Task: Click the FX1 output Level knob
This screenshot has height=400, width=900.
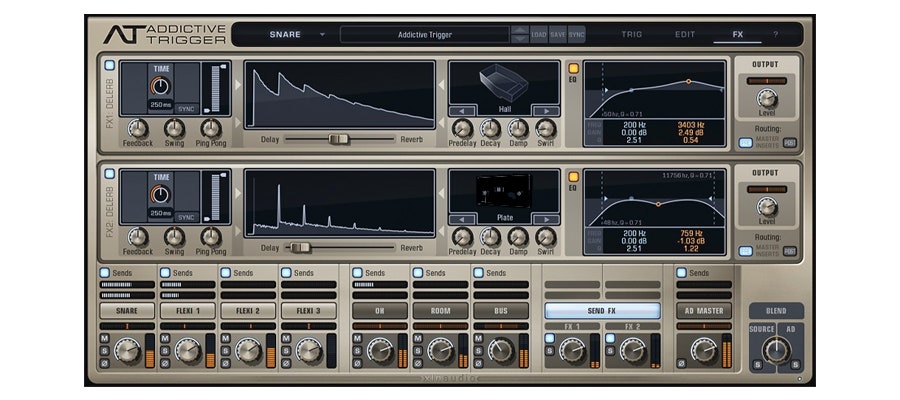Action: tap(767, 98)
